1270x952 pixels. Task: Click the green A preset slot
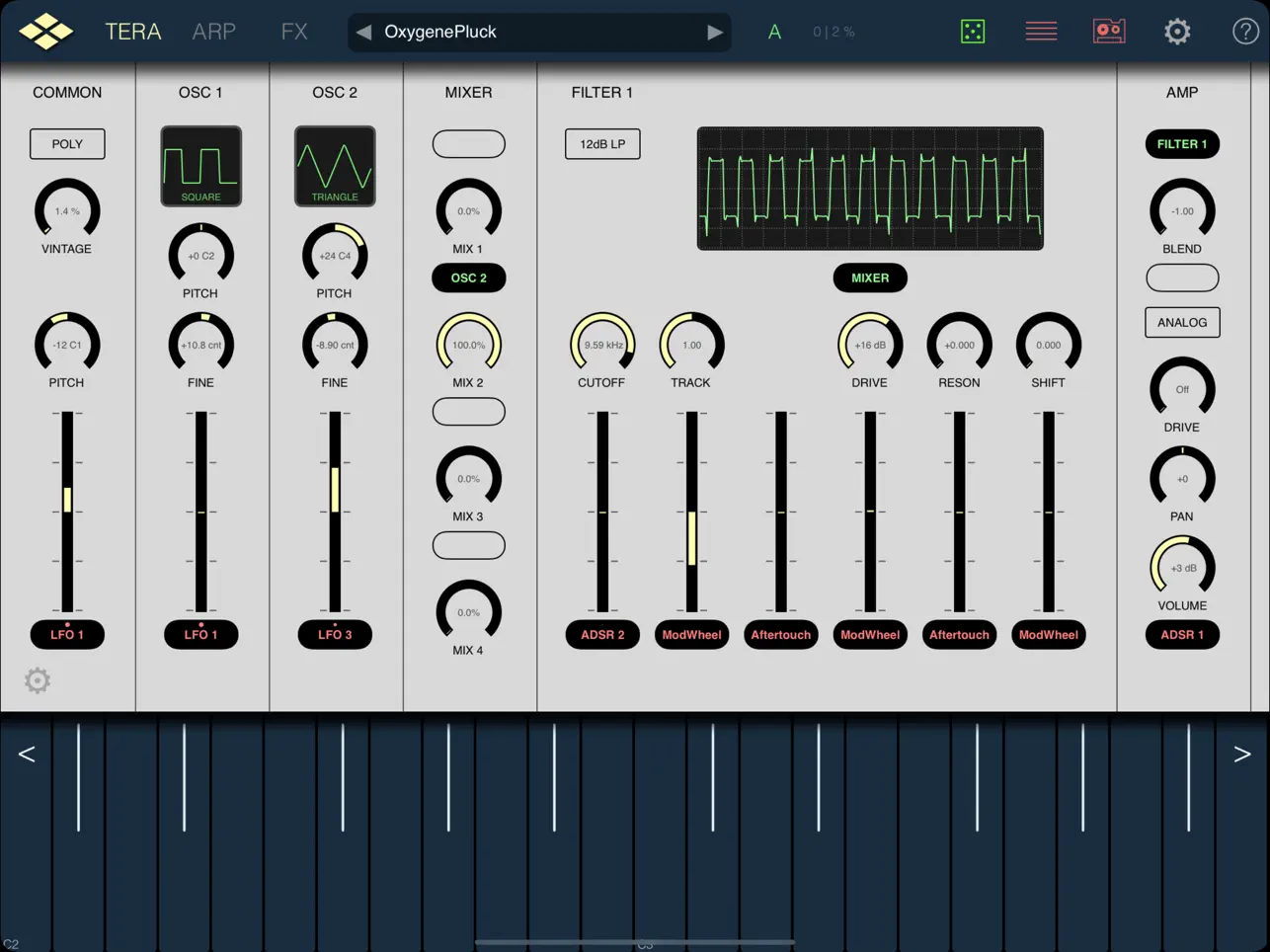pyautogui.click(x=774, y=32)
